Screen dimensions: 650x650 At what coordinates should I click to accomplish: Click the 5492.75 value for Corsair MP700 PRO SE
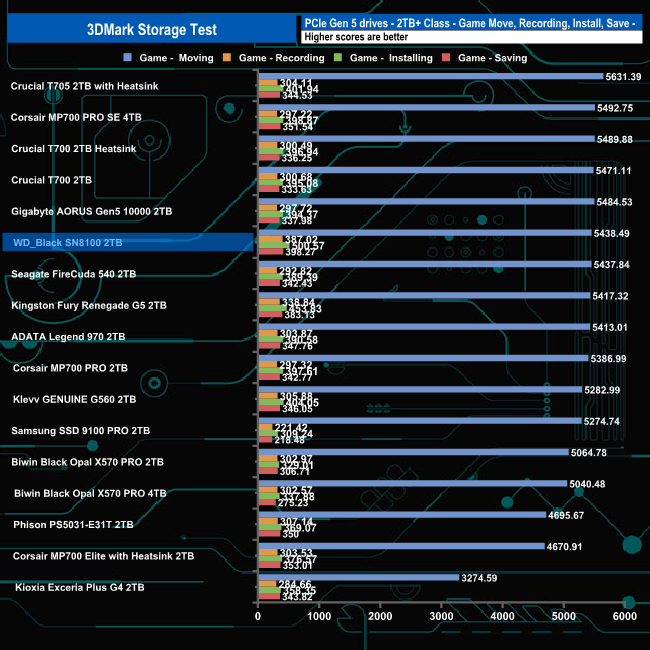coord(615,108)
